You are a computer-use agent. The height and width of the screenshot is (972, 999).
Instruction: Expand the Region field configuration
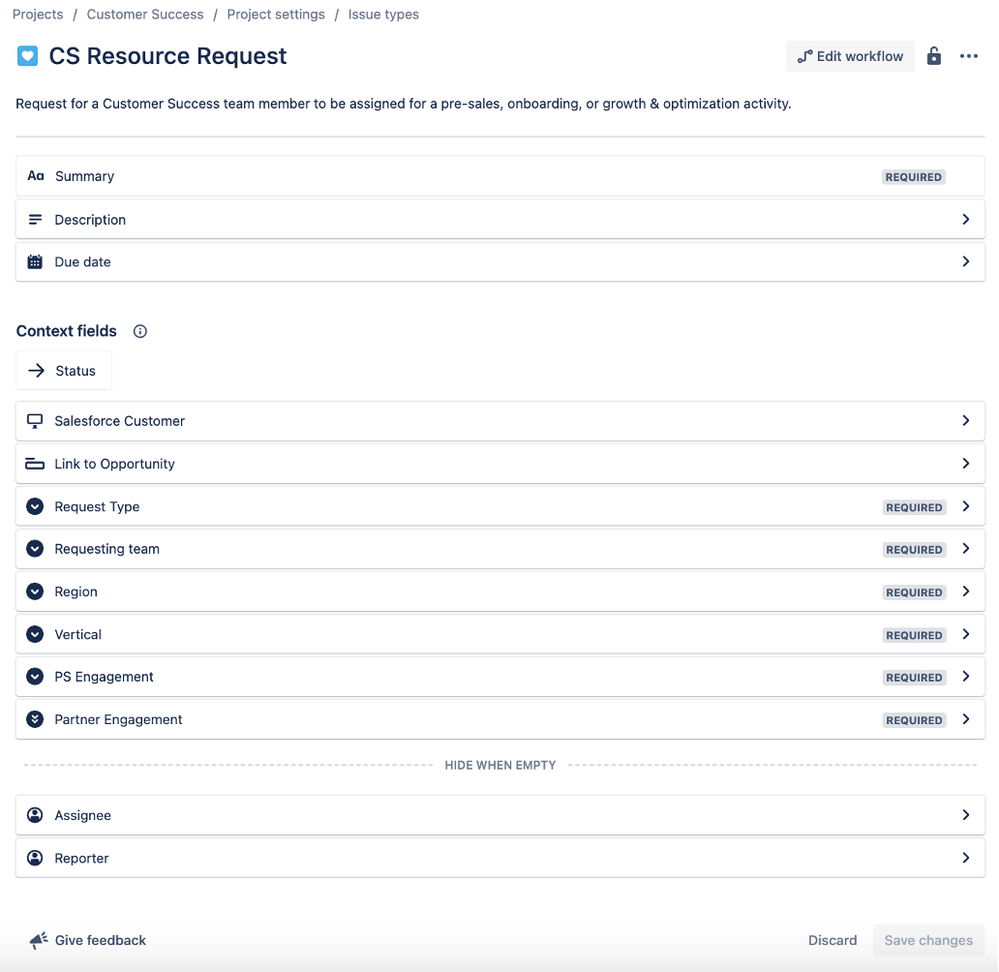(966, 591)
